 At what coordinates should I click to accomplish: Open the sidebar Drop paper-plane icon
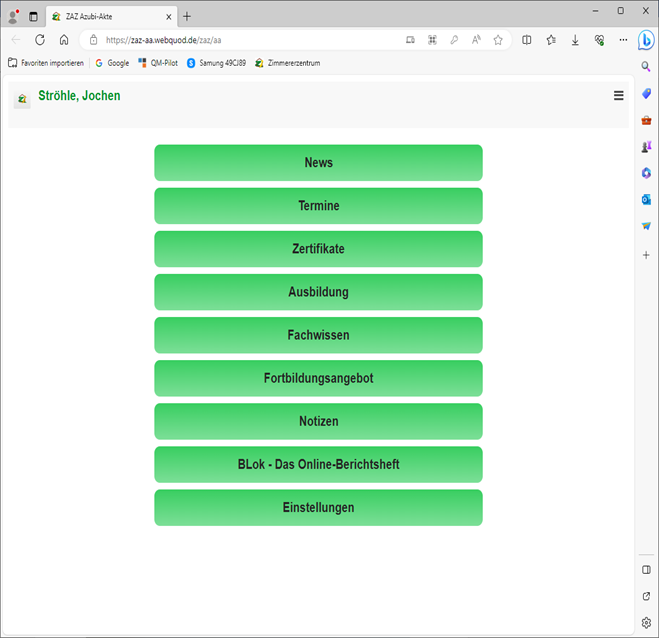[x=646, y=226]
